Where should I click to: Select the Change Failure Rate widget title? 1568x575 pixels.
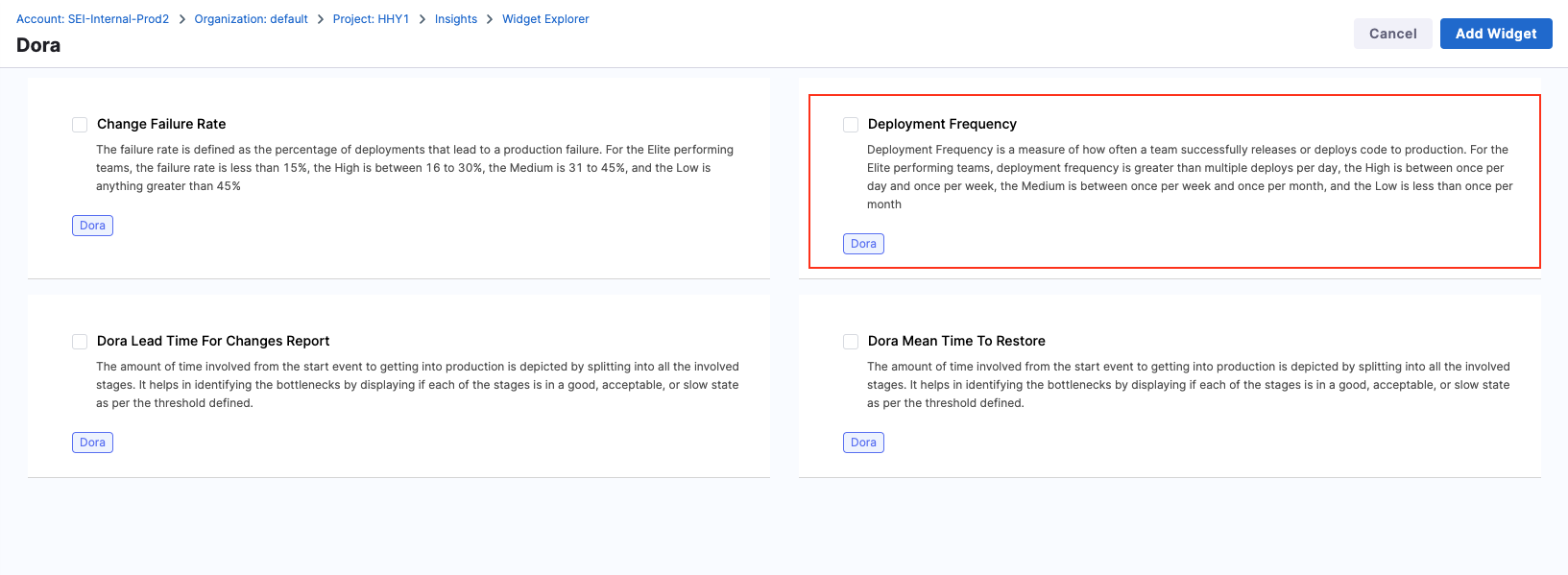pos(161,124)
